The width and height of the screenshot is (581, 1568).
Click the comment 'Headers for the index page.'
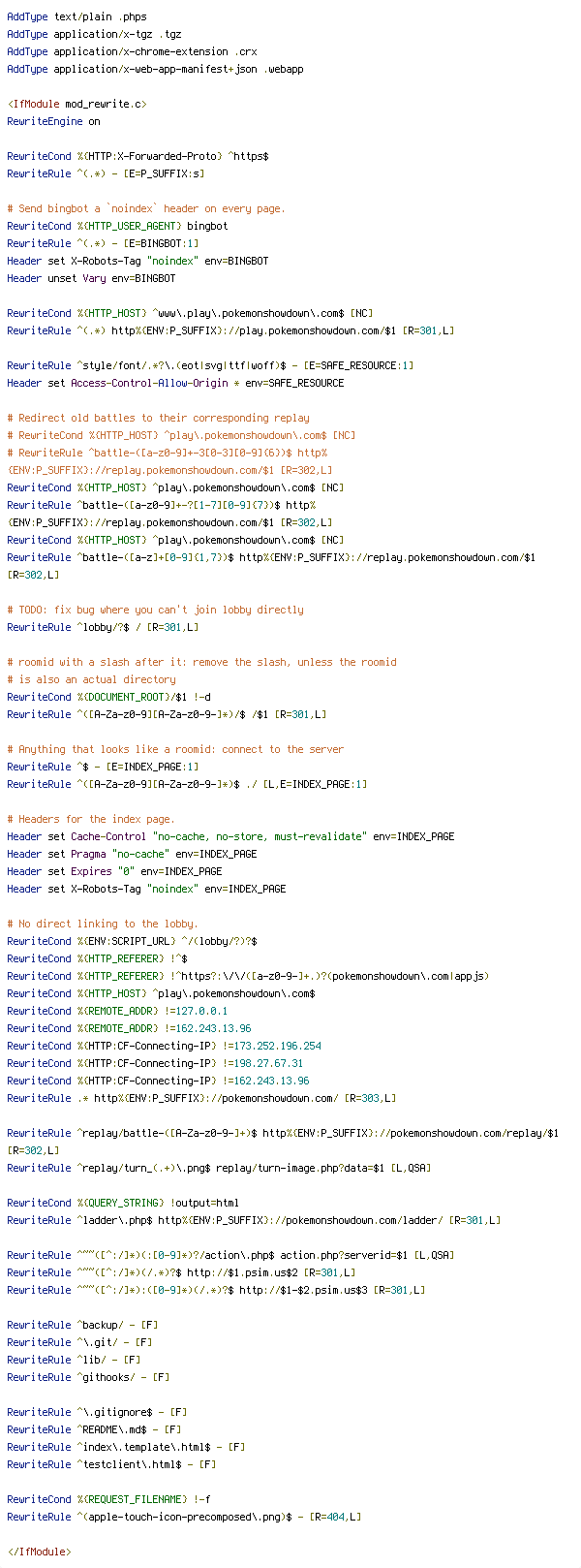[91, 819]
